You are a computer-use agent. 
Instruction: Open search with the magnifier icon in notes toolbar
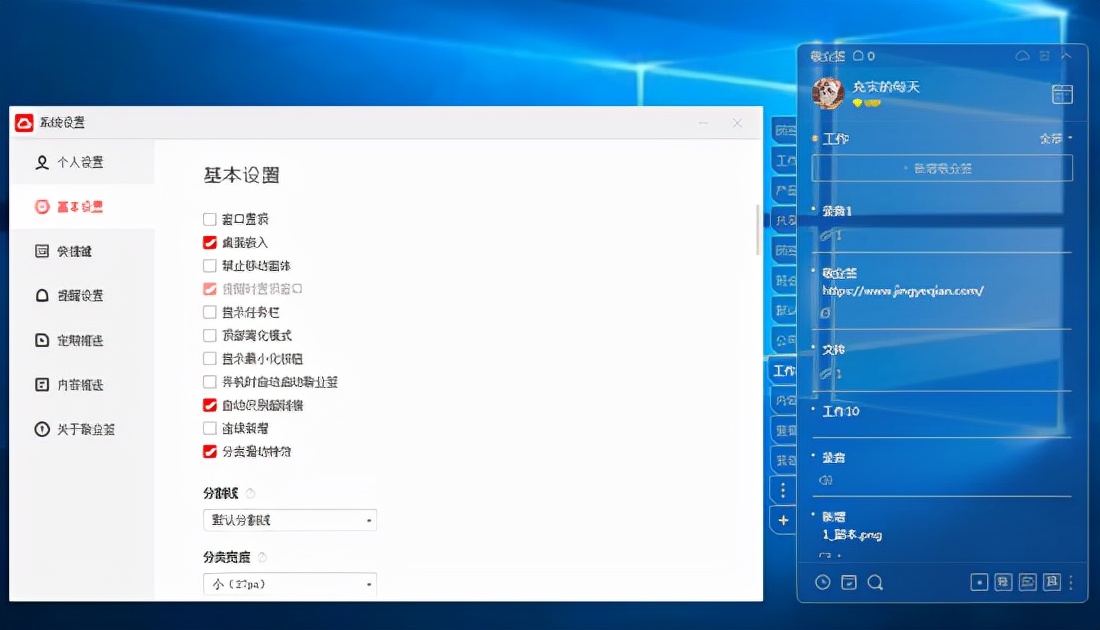(875, 581)
